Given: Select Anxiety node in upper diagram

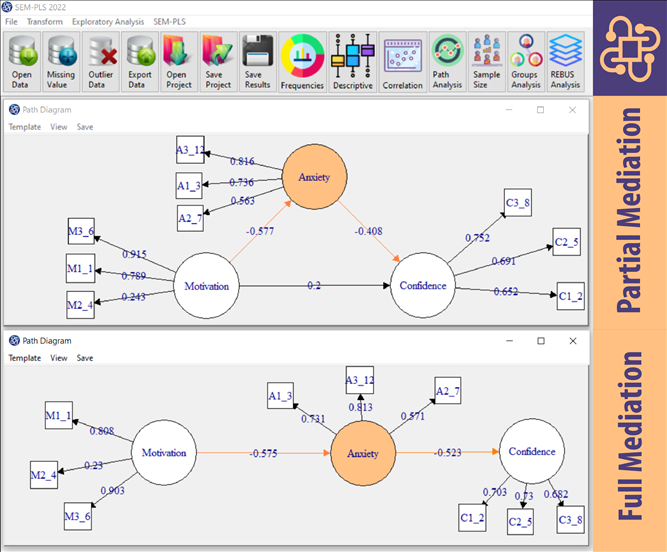Looking at the screenshot, I should coord(314,176).
